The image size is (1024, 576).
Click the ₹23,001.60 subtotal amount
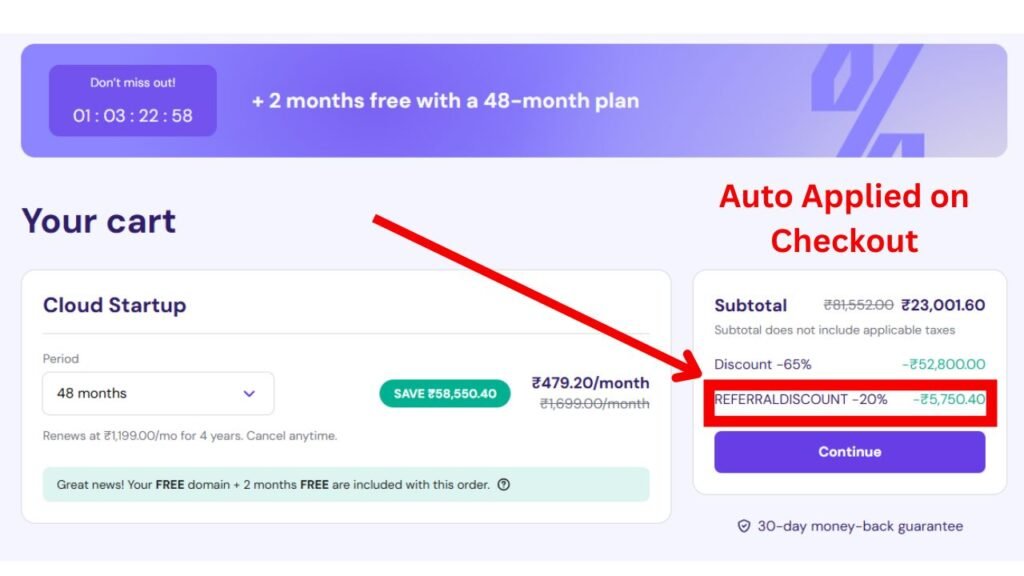943,306
